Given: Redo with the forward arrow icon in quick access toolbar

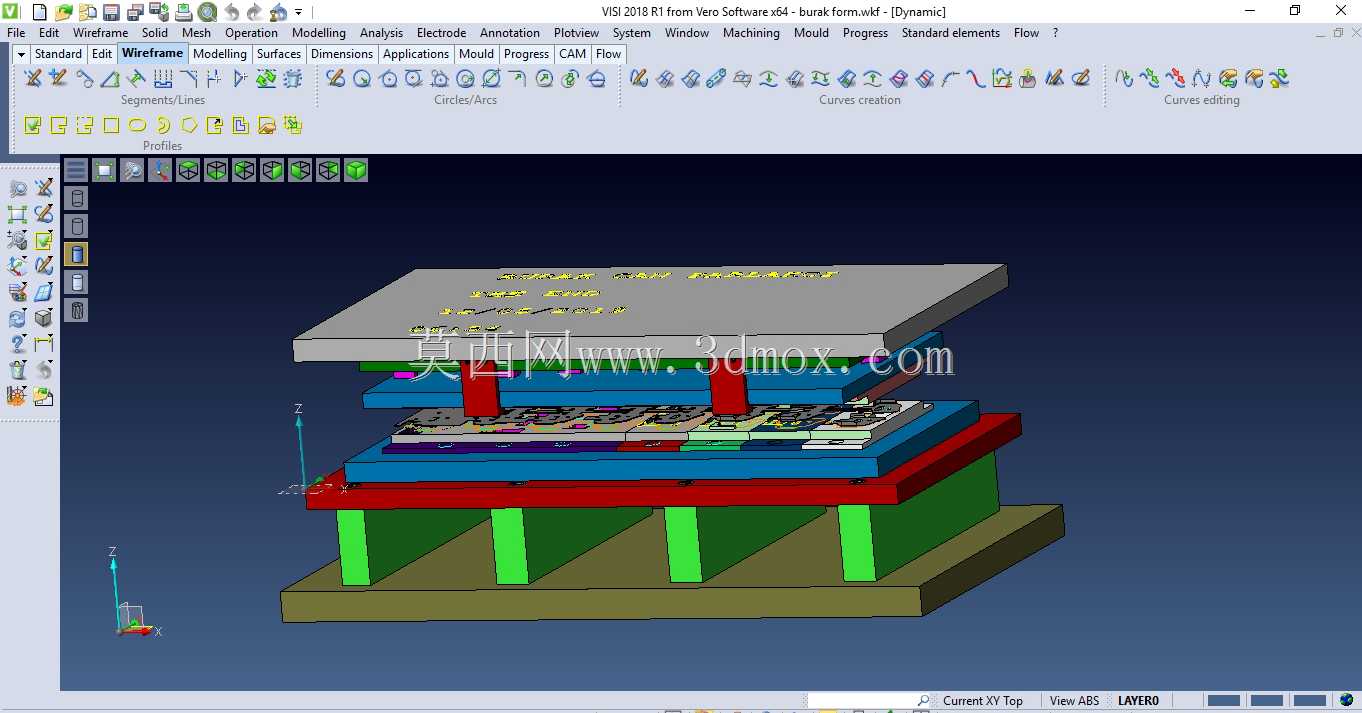Looking at the screenshot, I should [x=255, y=12].
